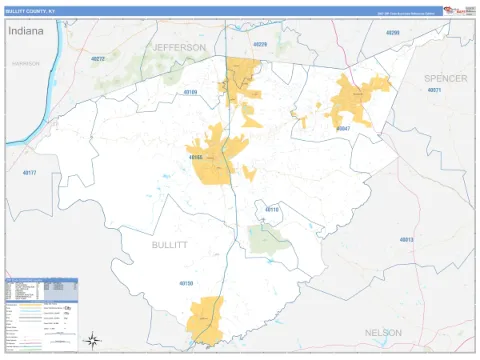The image size is (480, 360).
Task: Click ZIP code label 40229
Action: pyautogui.click(x=260, y=44)
